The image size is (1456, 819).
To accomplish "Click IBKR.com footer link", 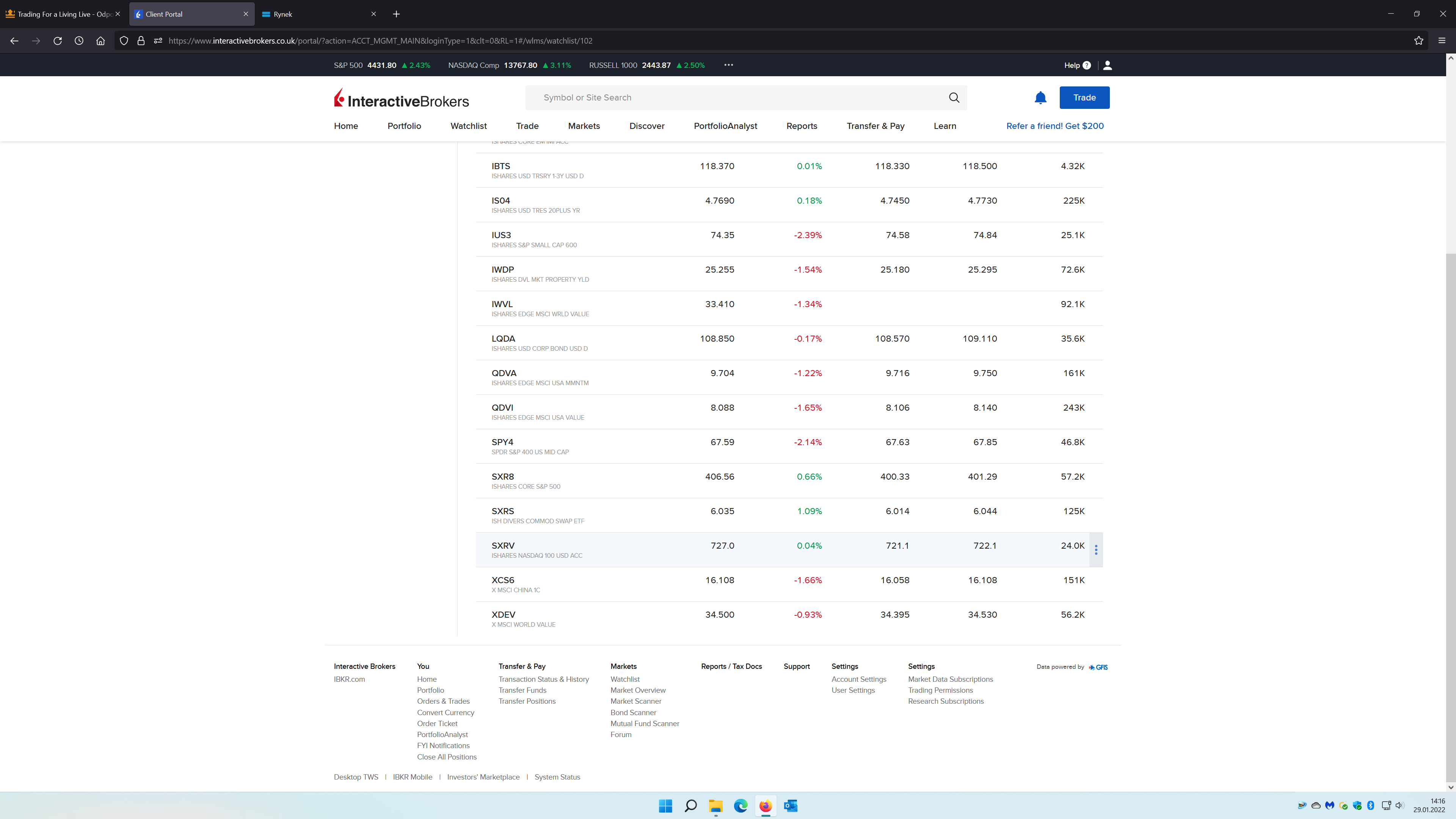I will pyautogui.click(x=349, y=679).
